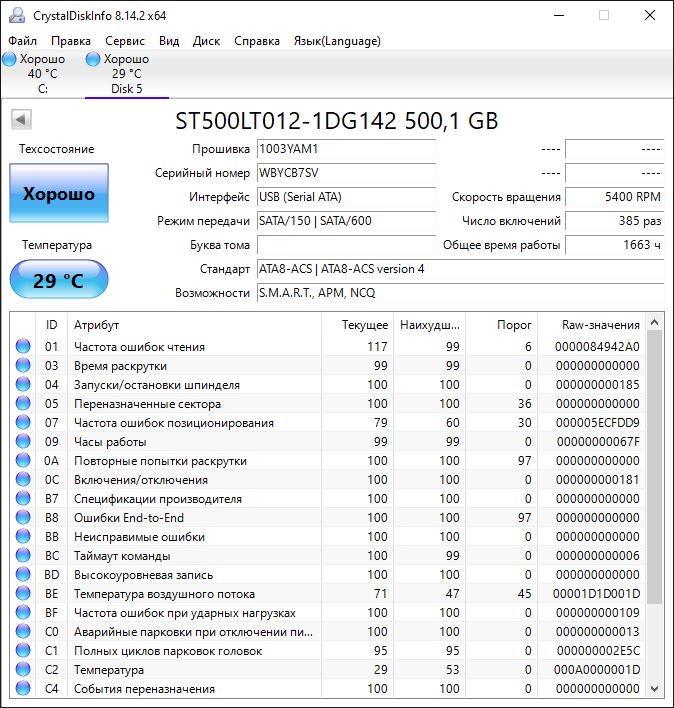Open the Файл menu
The width and height of the screenshot is (674, 708).
22,41
